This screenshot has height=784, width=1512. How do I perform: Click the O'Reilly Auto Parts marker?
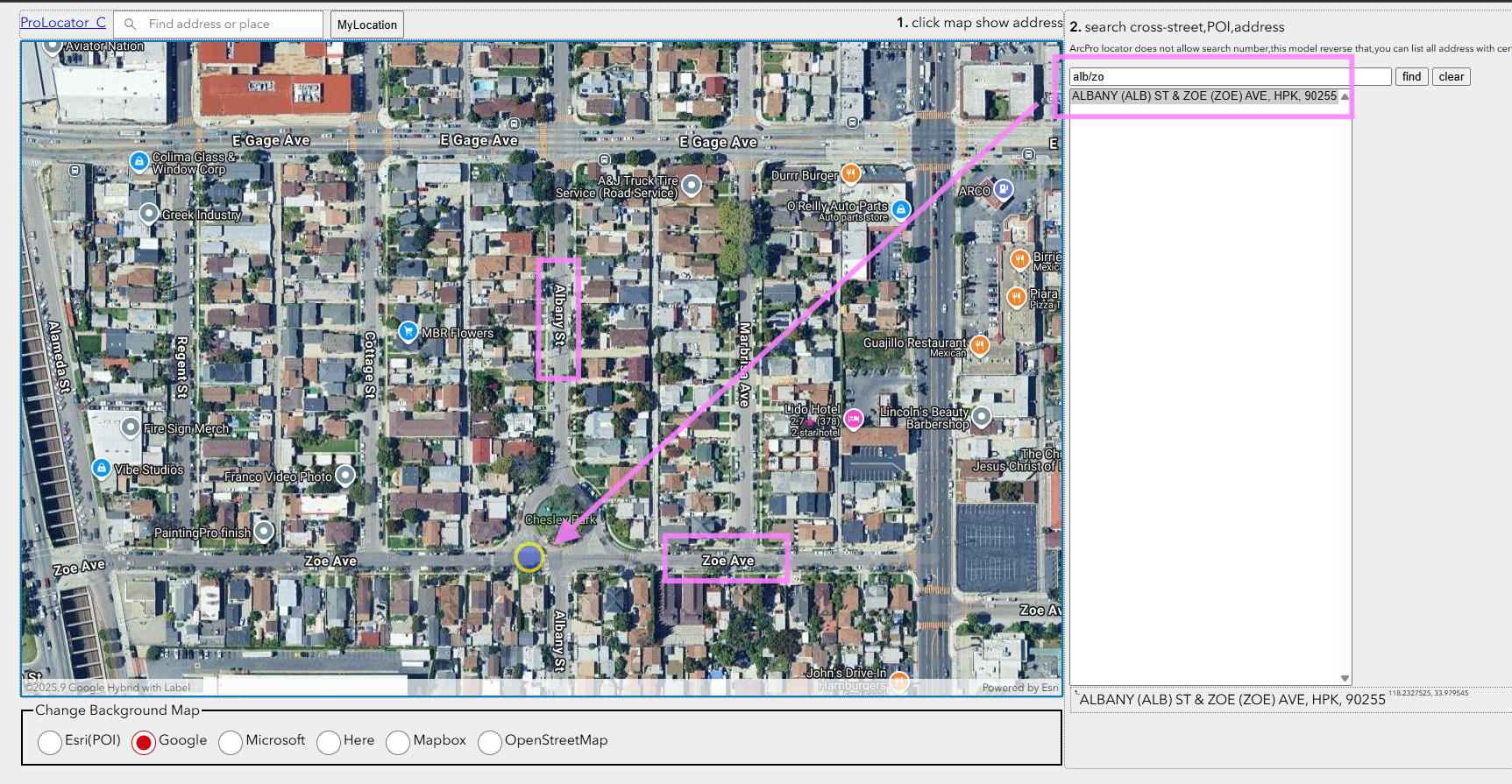click(900, 209)
